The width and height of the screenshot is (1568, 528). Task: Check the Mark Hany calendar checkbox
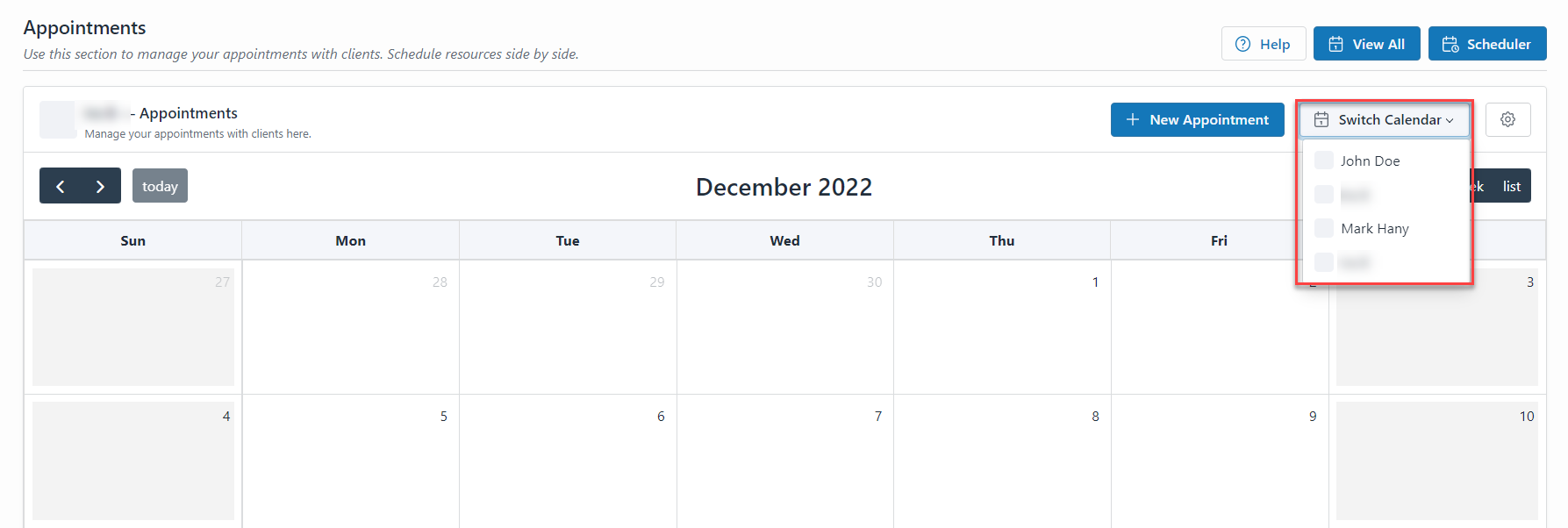tap(1324, 228)
